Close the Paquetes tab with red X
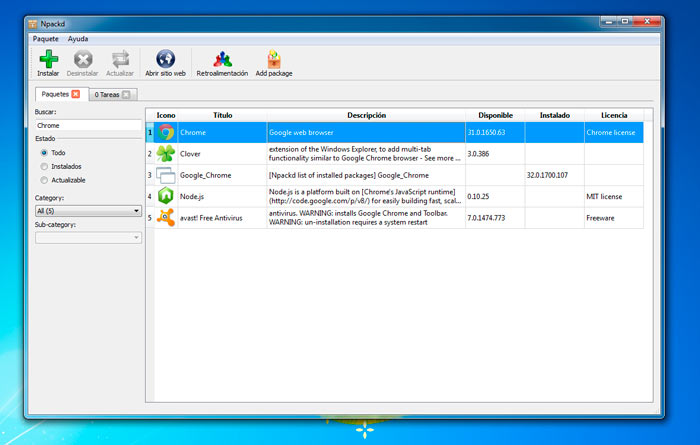The width and height of the screenshot is (700, 445). point(76,94)
